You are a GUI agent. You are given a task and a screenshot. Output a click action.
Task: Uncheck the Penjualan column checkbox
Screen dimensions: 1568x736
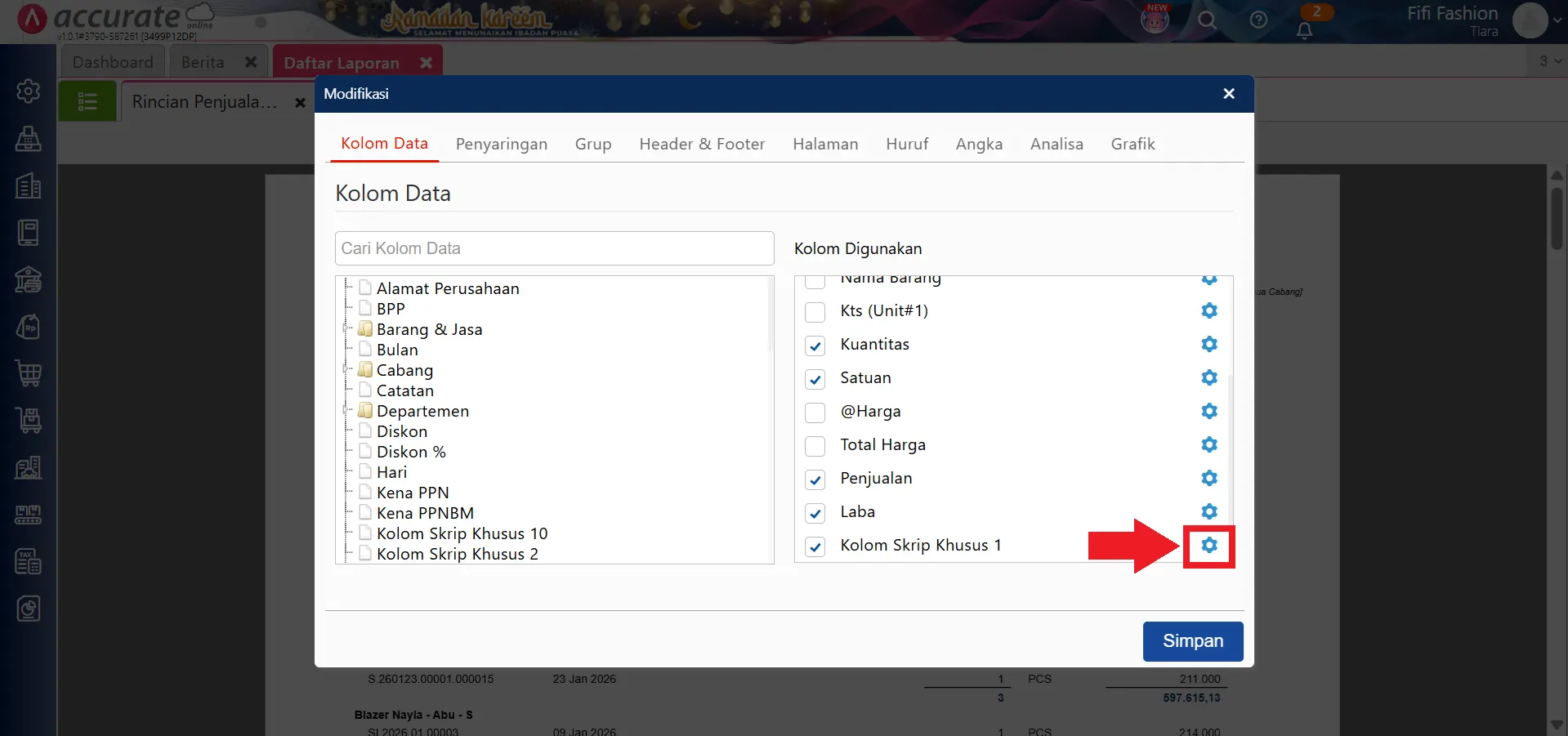[815, 480]
